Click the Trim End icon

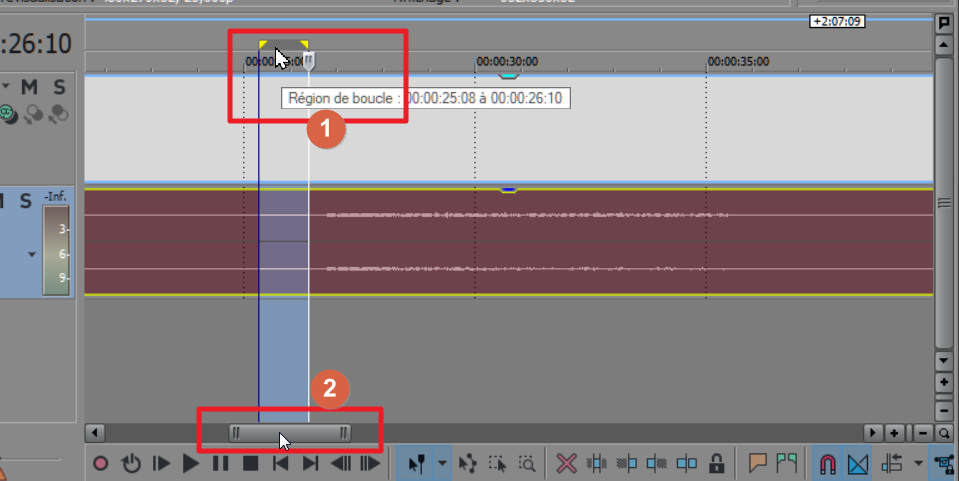(x=656, y=463)
